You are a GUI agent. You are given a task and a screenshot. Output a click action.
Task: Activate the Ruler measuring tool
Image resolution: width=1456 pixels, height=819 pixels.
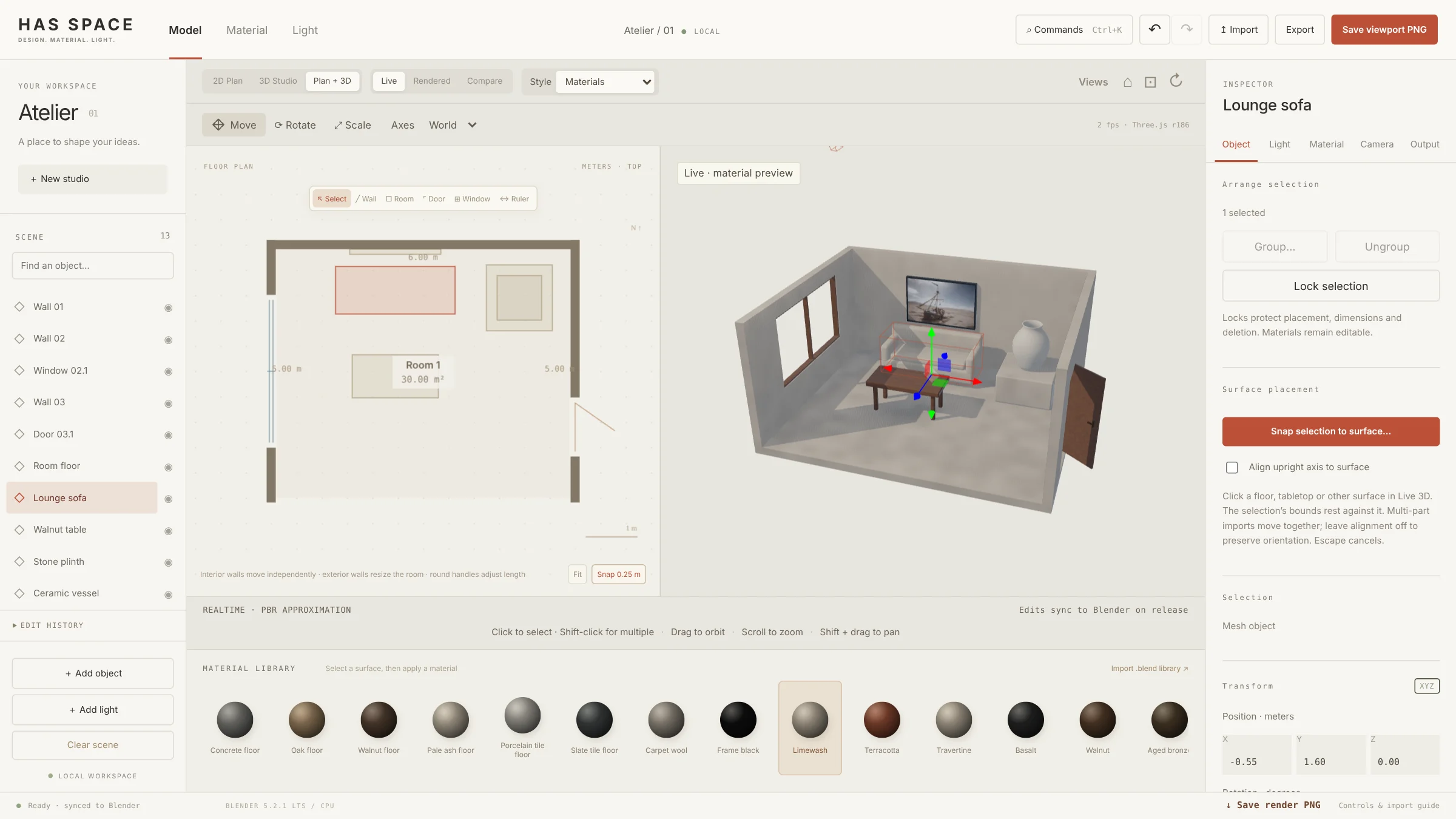coord(514,199)
